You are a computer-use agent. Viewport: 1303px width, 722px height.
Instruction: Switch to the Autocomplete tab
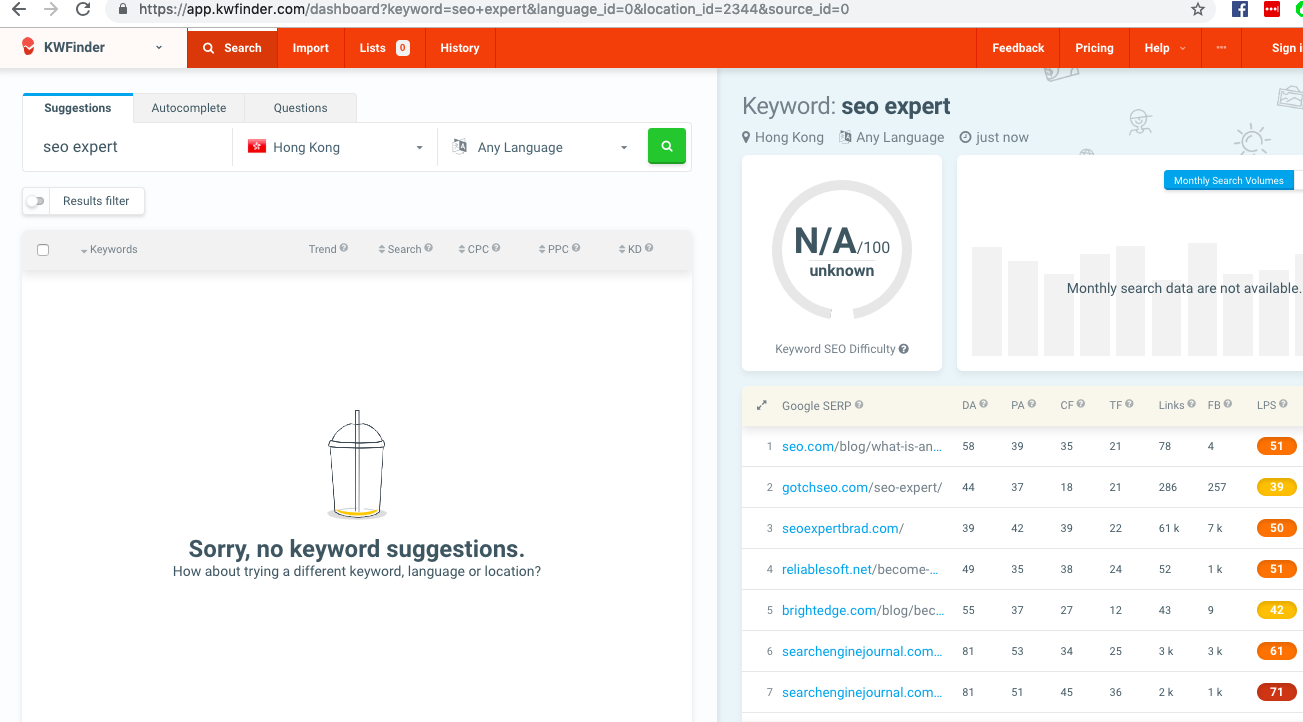(x=189, y=108)
